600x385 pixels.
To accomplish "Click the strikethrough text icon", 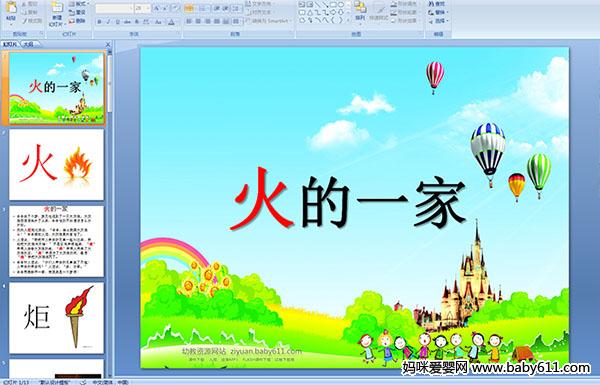I will point(127,22).
